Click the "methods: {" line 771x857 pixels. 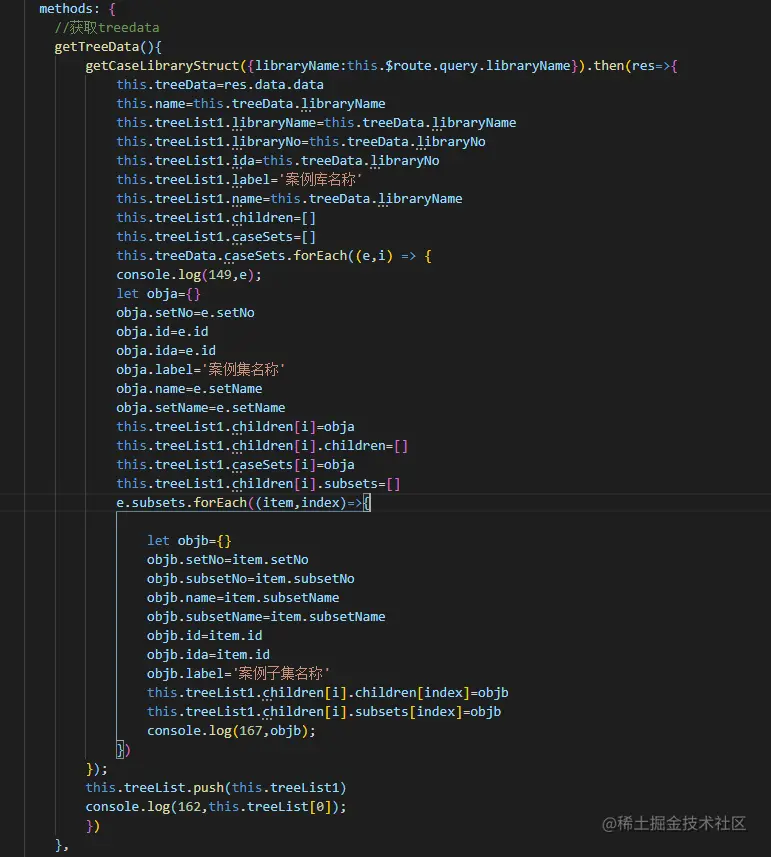point(77,9)
